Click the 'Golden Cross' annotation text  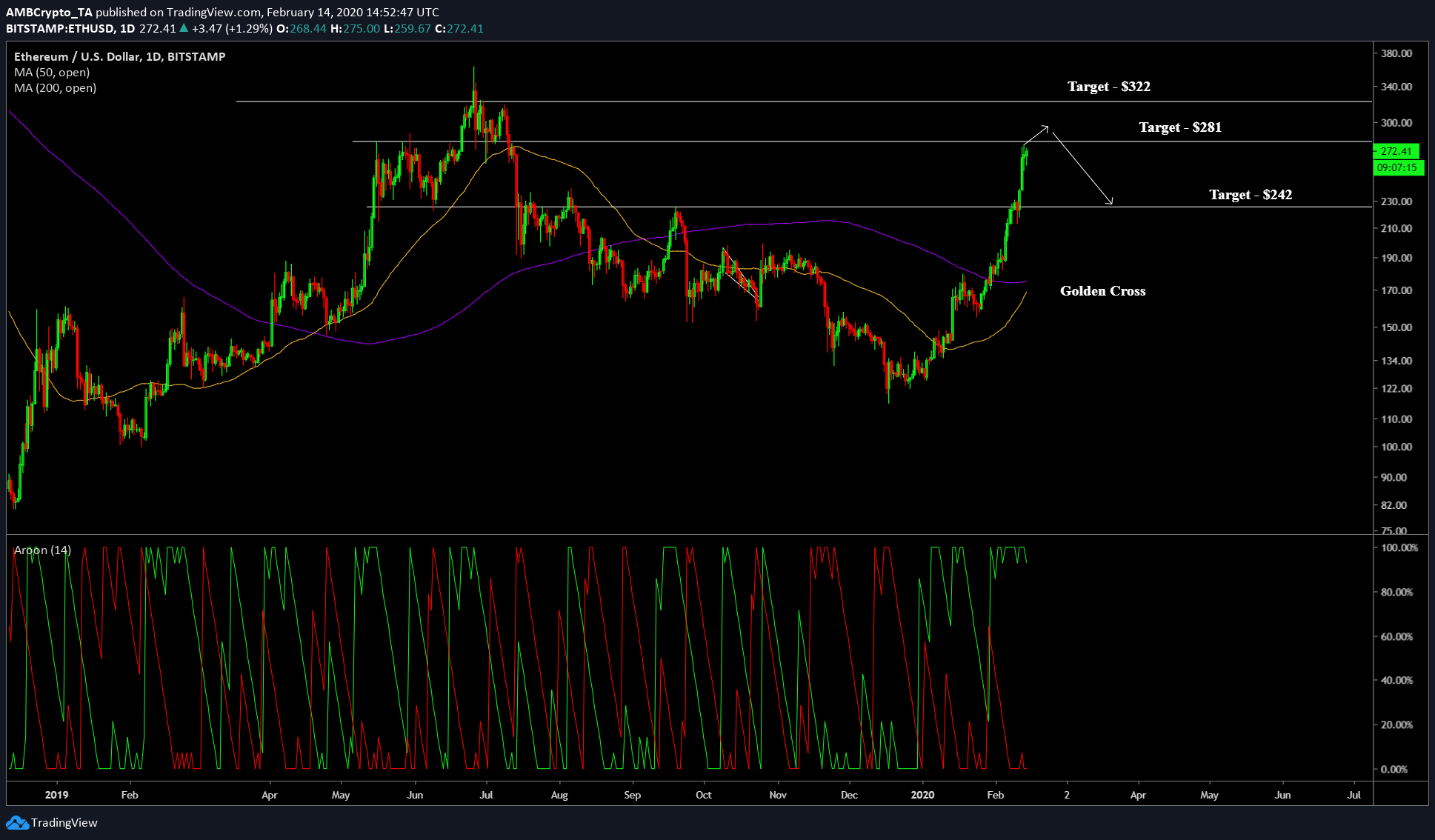[1102, 291]
